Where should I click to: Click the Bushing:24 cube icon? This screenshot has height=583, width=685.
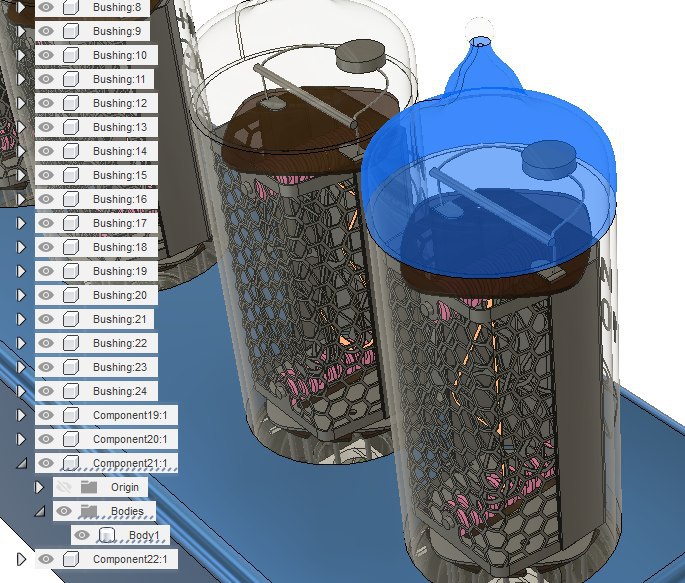71,391
